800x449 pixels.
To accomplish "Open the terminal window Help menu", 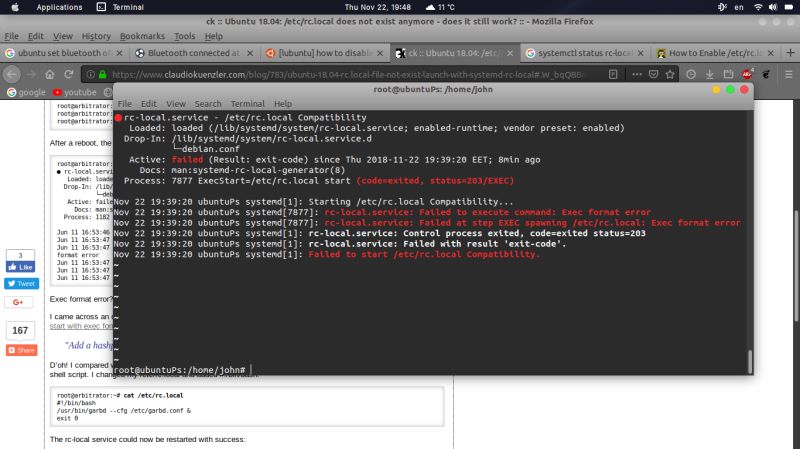I will coord(283,104).
